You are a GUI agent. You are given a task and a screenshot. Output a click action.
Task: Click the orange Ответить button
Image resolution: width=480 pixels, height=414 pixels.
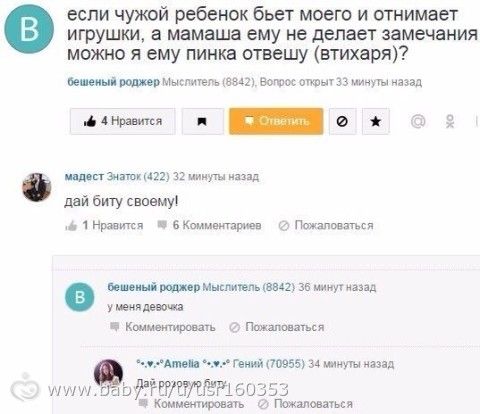(276, 121)
